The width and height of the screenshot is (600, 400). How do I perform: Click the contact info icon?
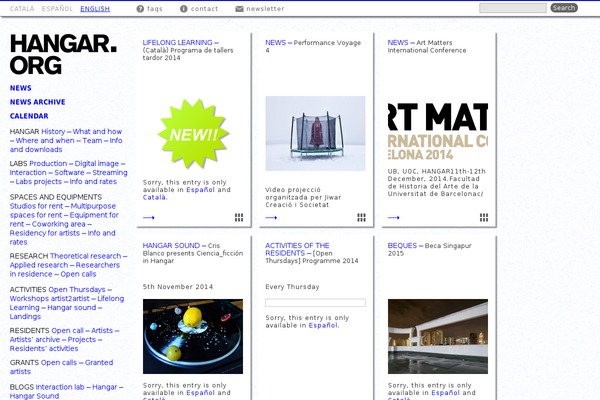[184, 9]
